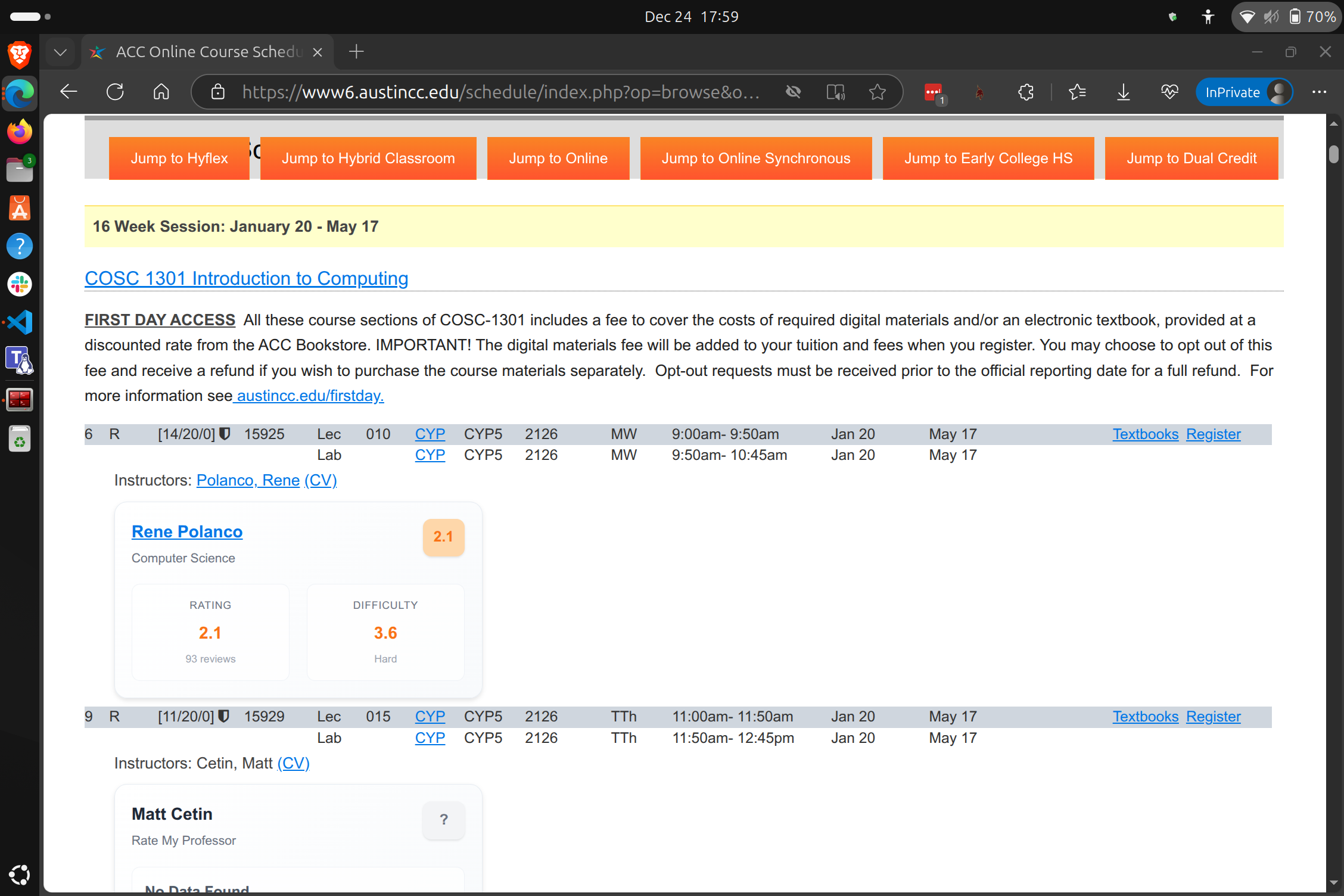
Task: Start Read Aloud from the address bar
Action: click(835, 92)
